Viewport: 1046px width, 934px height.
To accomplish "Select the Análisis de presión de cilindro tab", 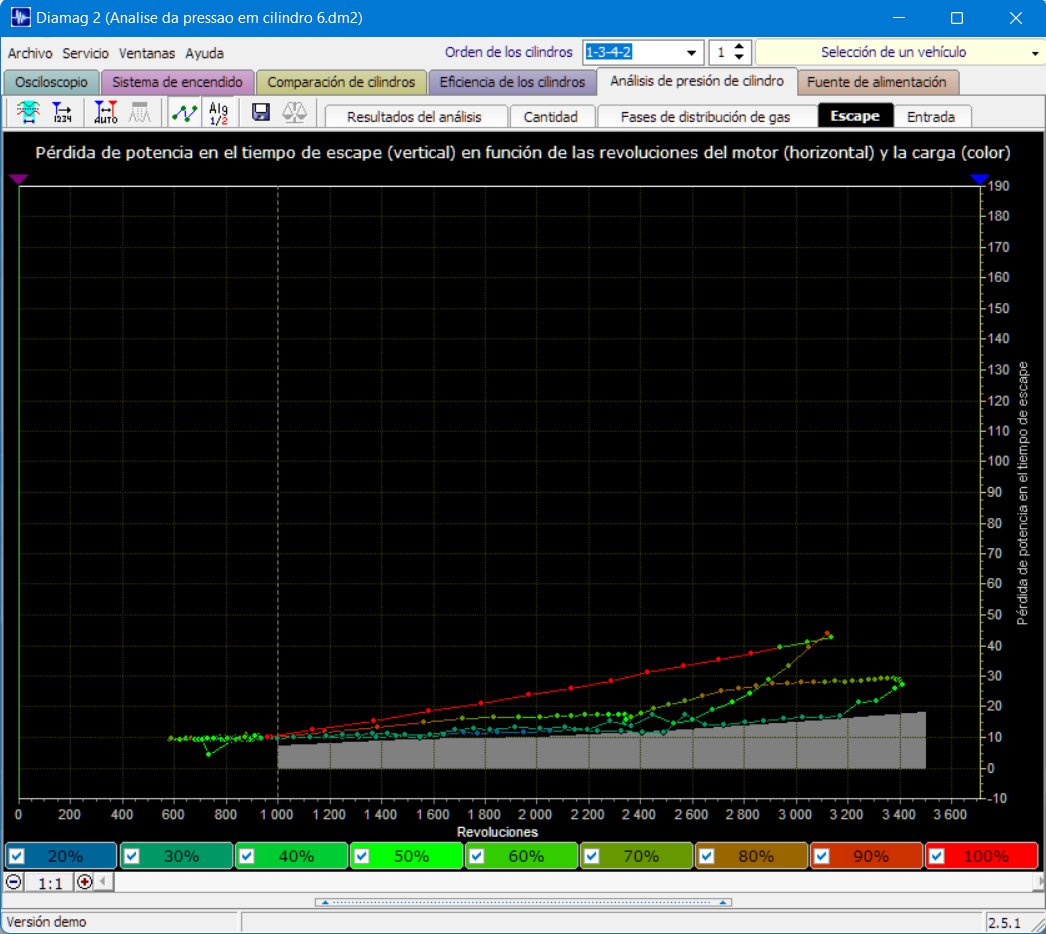I will click(x=697, y=81).
